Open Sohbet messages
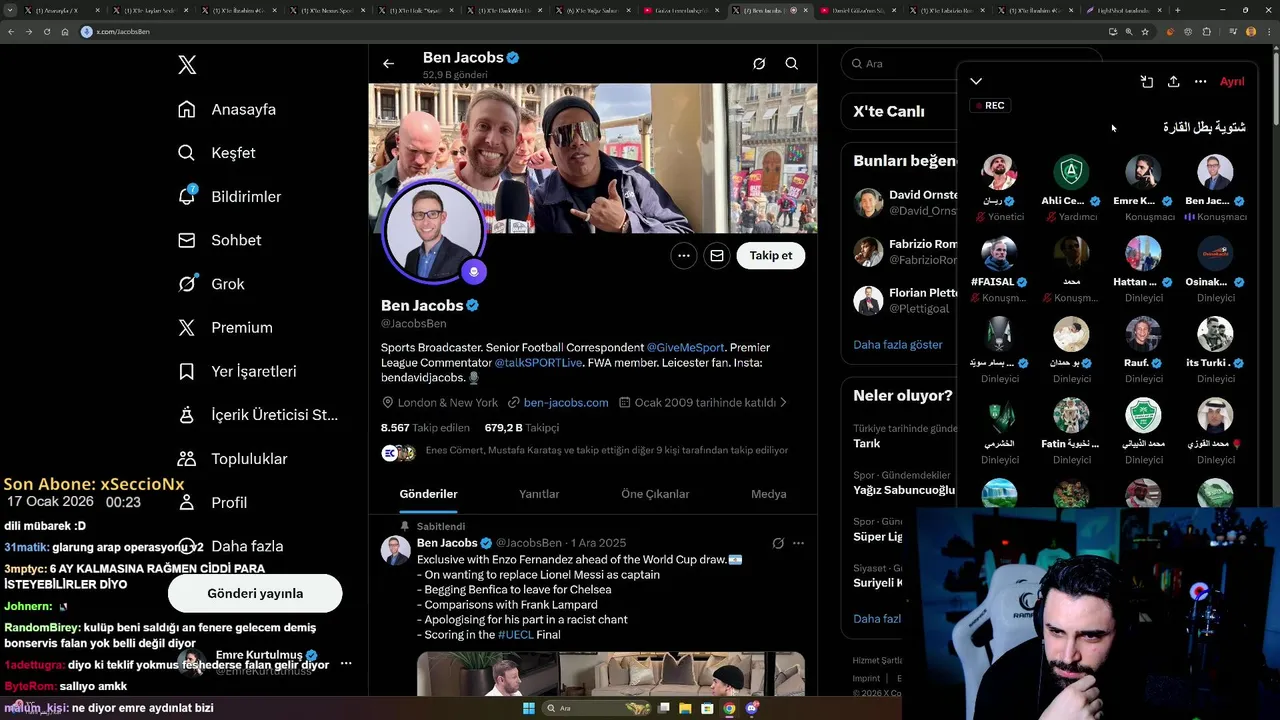1280x720 pixels. tap(219, 240)
